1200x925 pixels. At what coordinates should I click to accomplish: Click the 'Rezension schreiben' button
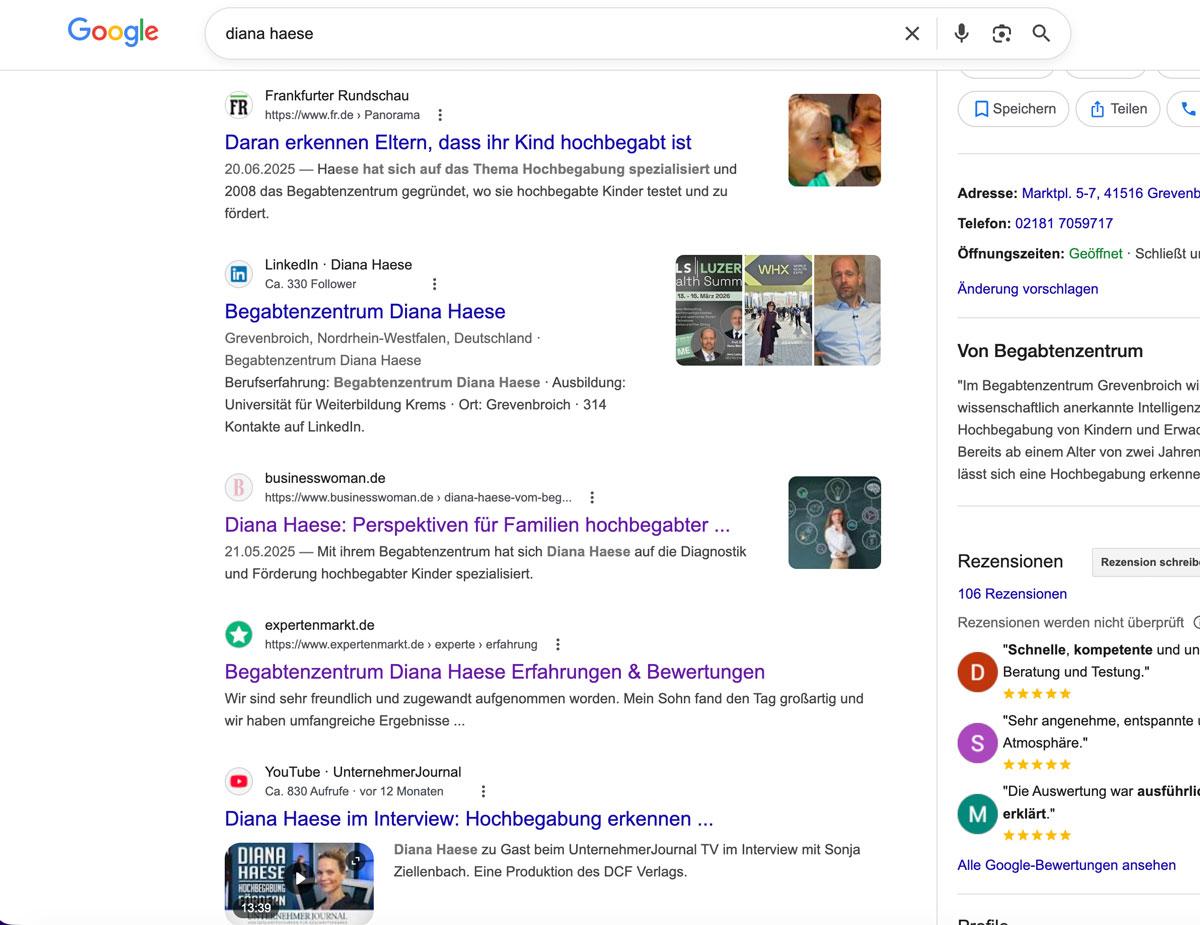coord(1146,562)
